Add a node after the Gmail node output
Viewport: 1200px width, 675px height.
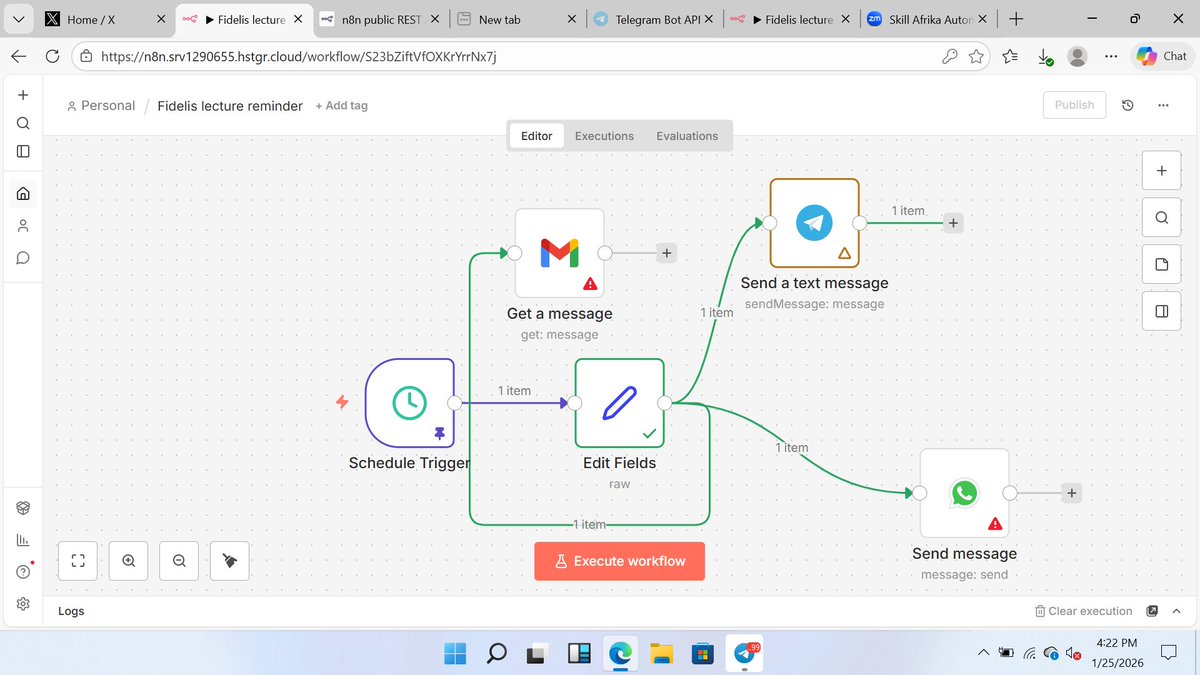pyautogui.click(x=667, y=253)
